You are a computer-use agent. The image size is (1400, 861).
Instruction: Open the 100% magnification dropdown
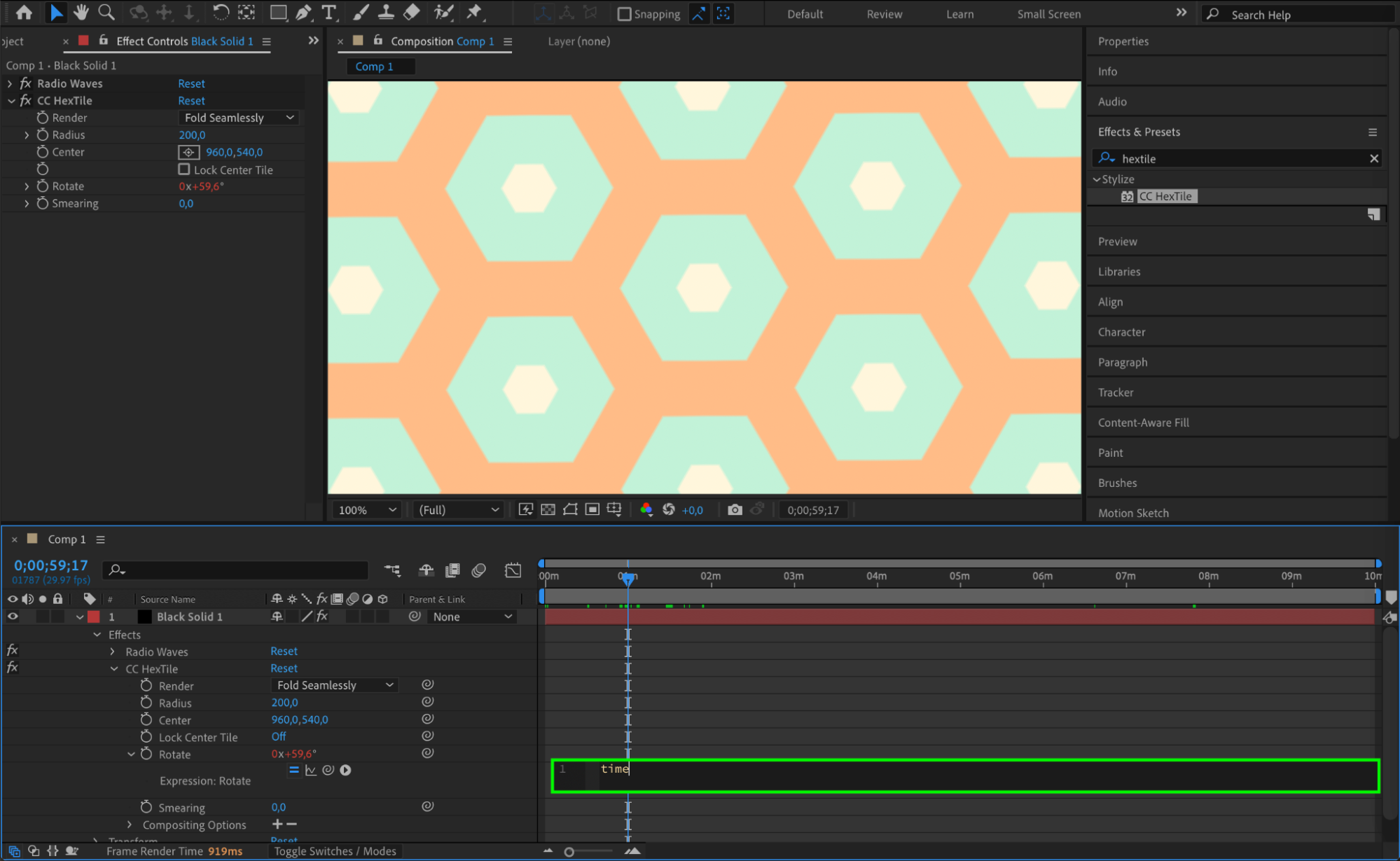click(x=367, y=510)
